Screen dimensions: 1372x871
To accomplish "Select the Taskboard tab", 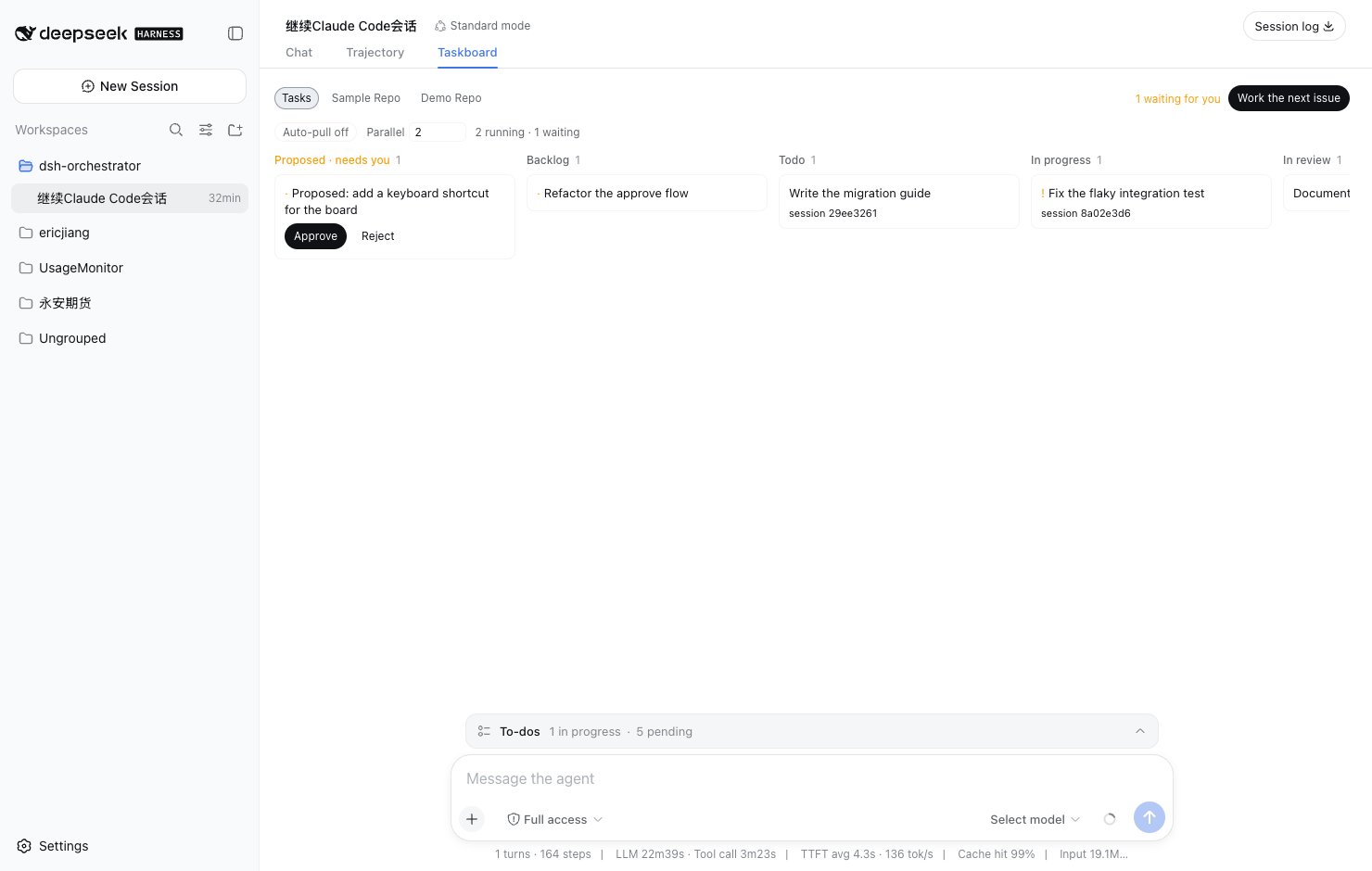I will tap(467, 53).
